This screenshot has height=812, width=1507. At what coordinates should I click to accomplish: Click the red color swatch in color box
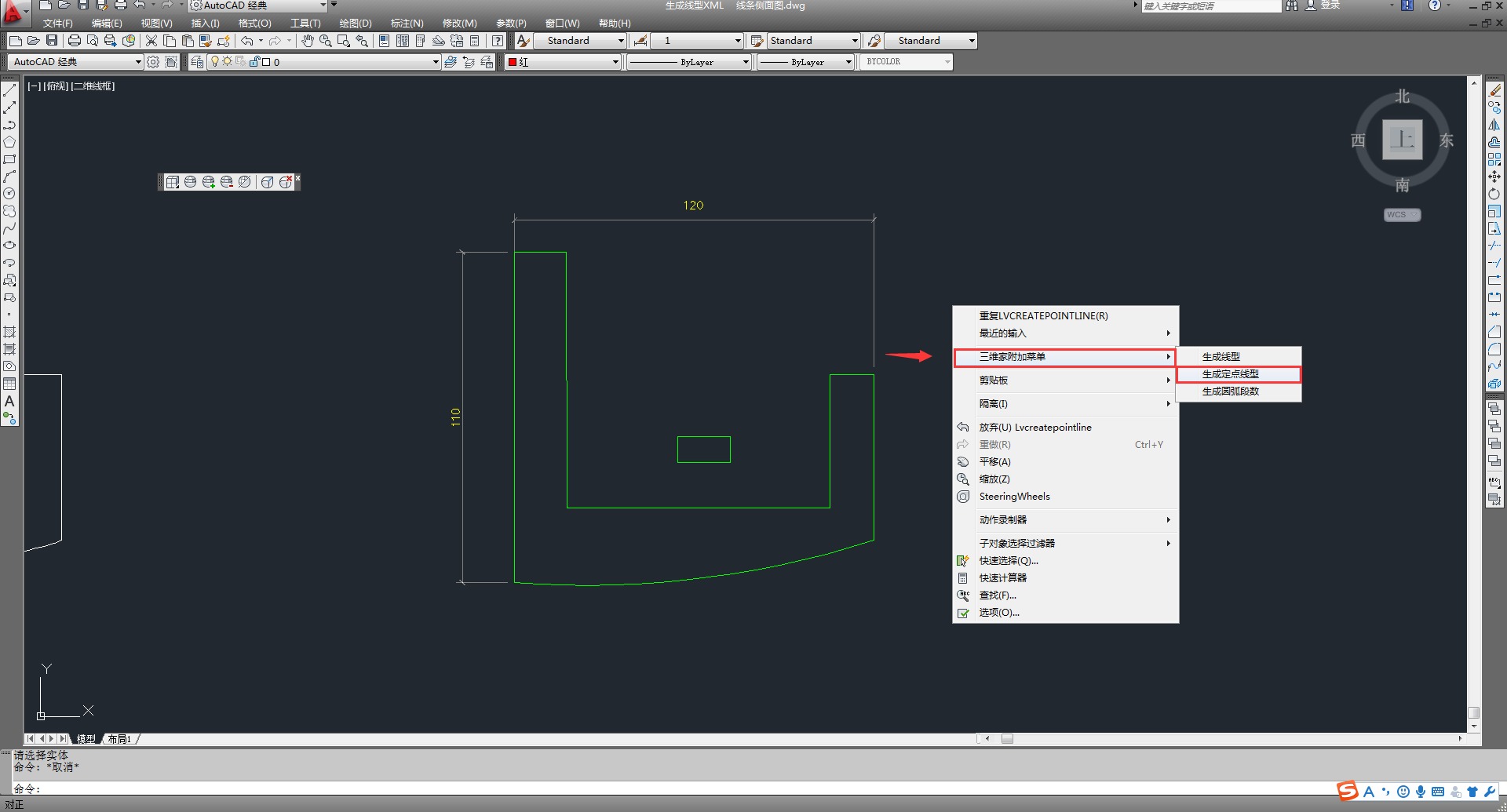pos(513,62)
